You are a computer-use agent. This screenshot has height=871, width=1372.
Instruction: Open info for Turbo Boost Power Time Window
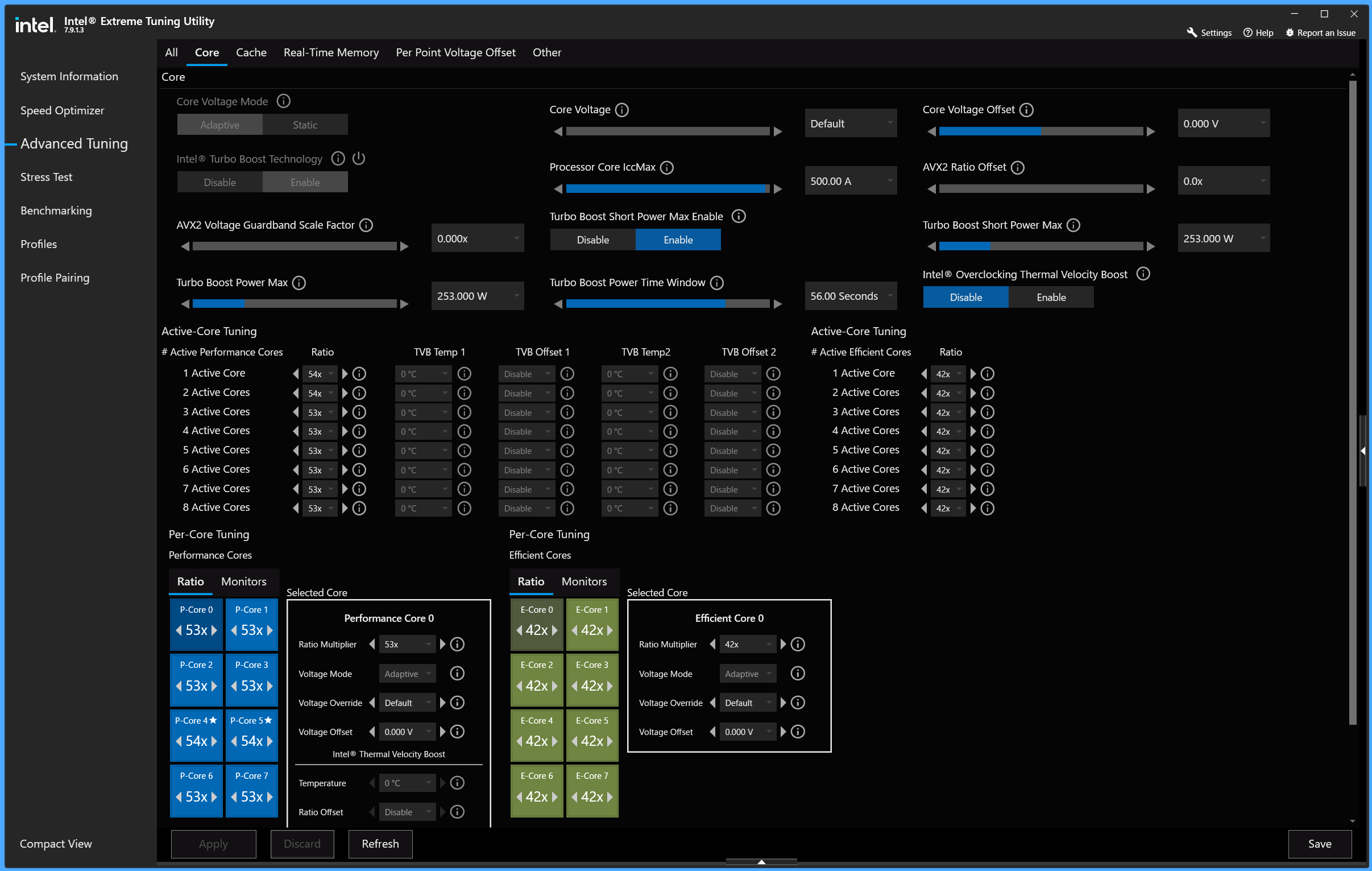click(717, 282)
